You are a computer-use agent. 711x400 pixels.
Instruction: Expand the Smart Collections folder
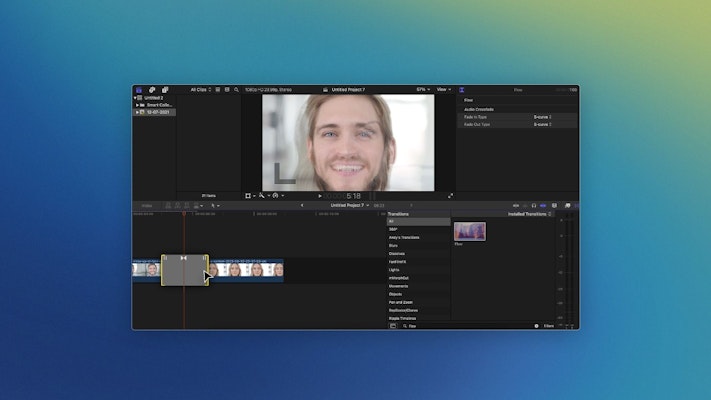138,105
